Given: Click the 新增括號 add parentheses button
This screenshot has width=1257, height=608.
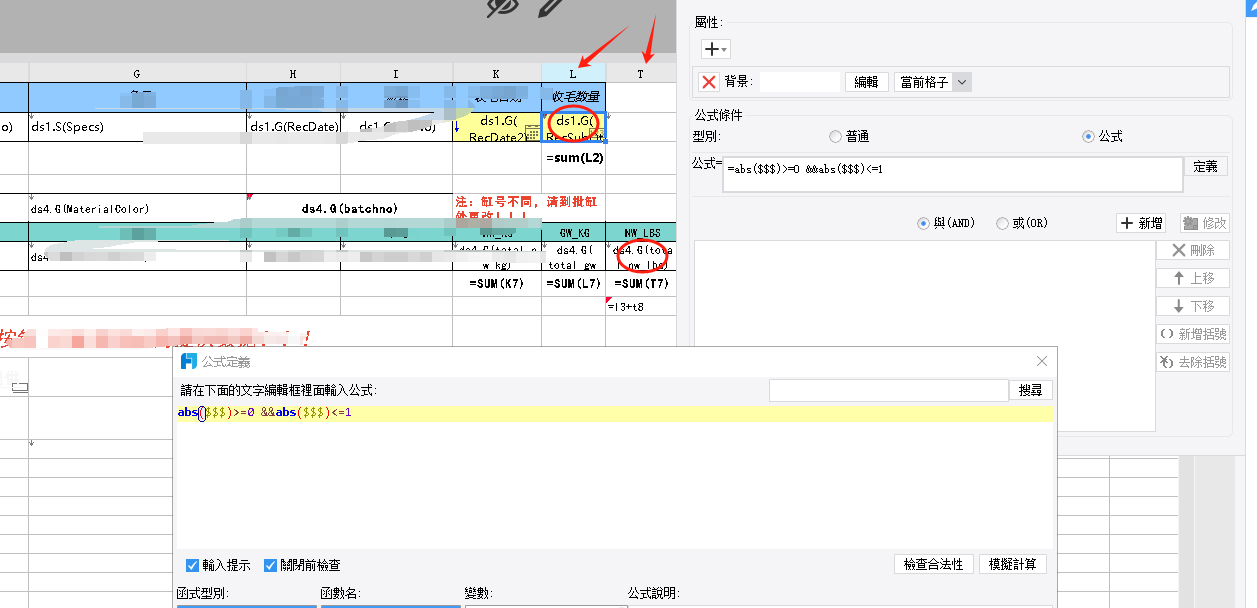Looking at the screenshot, I should [1192, 334].
